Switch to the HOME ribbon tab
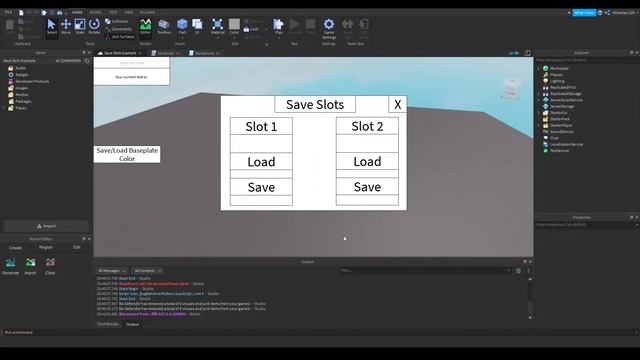Screen dimensions: 640x360 [x=77, y=12]
